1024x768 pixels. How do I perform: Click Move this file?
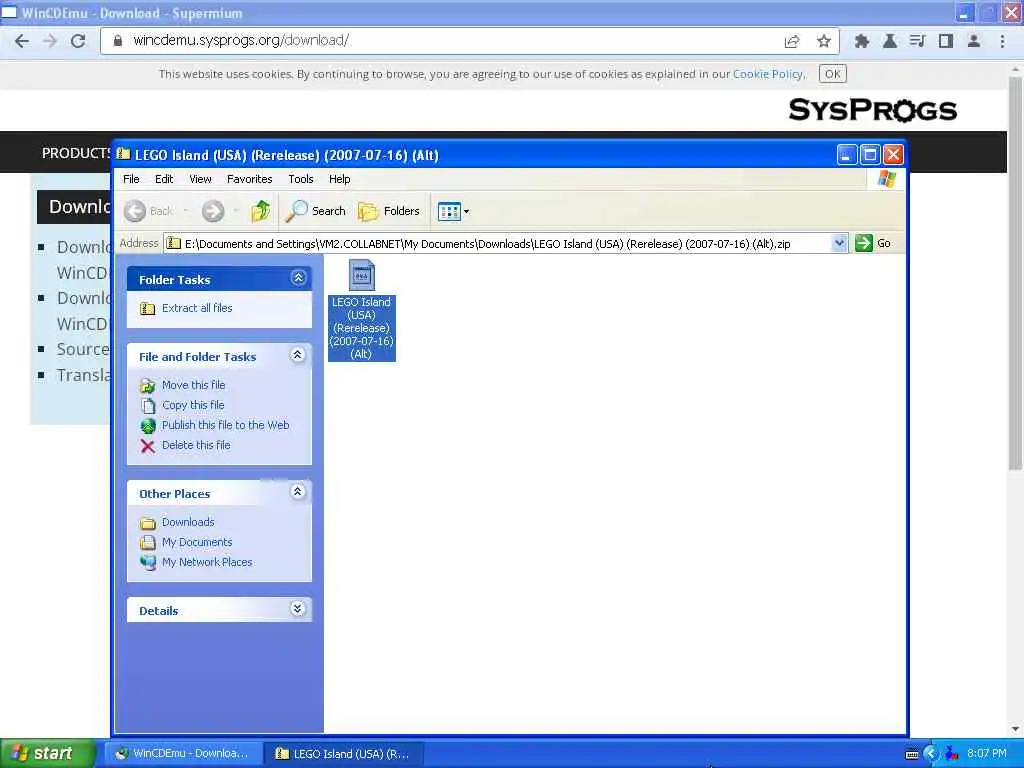click(193, 385)
